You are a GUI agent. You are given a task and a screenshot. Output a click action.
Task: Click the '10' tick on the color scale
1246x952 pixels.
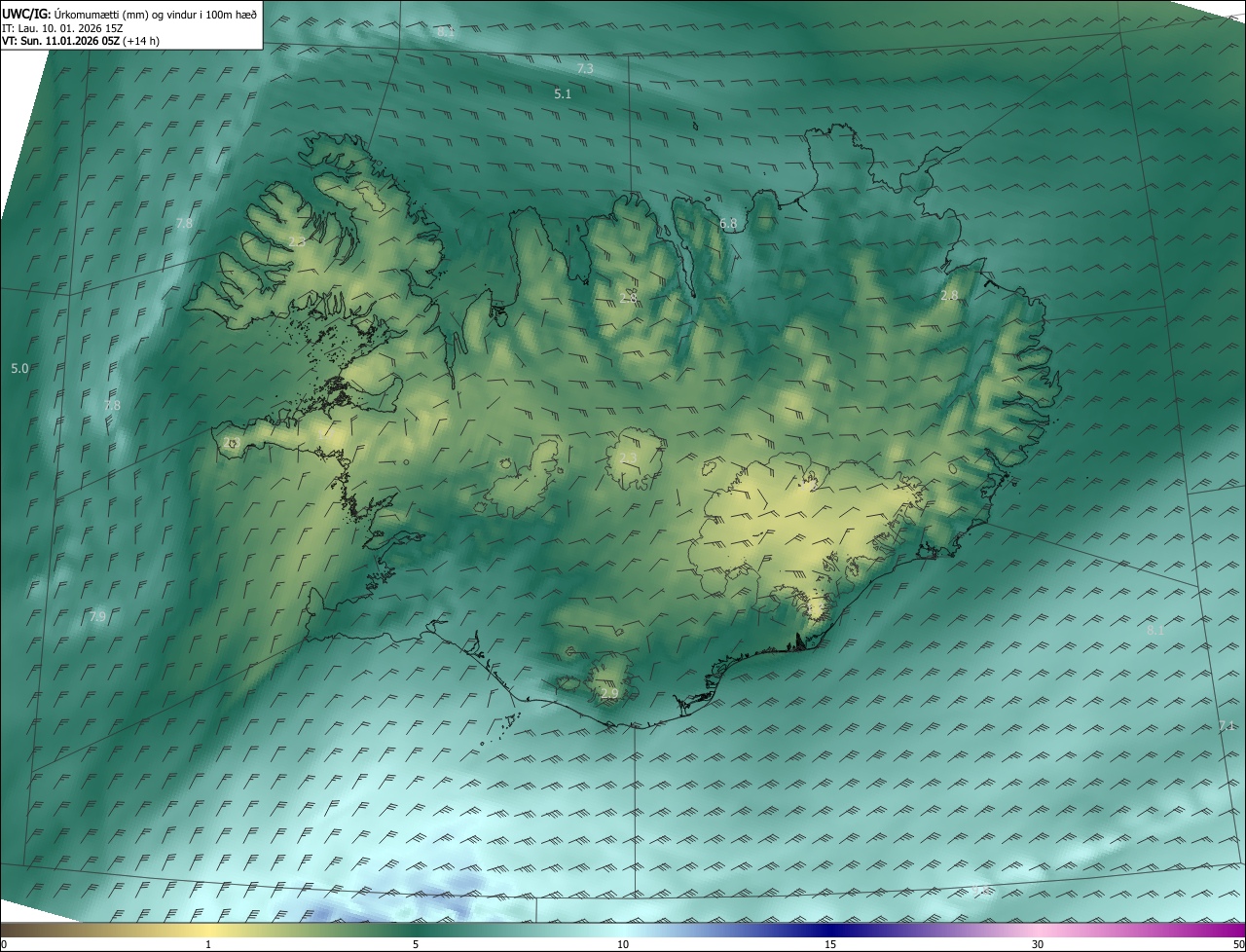[623, 944]
